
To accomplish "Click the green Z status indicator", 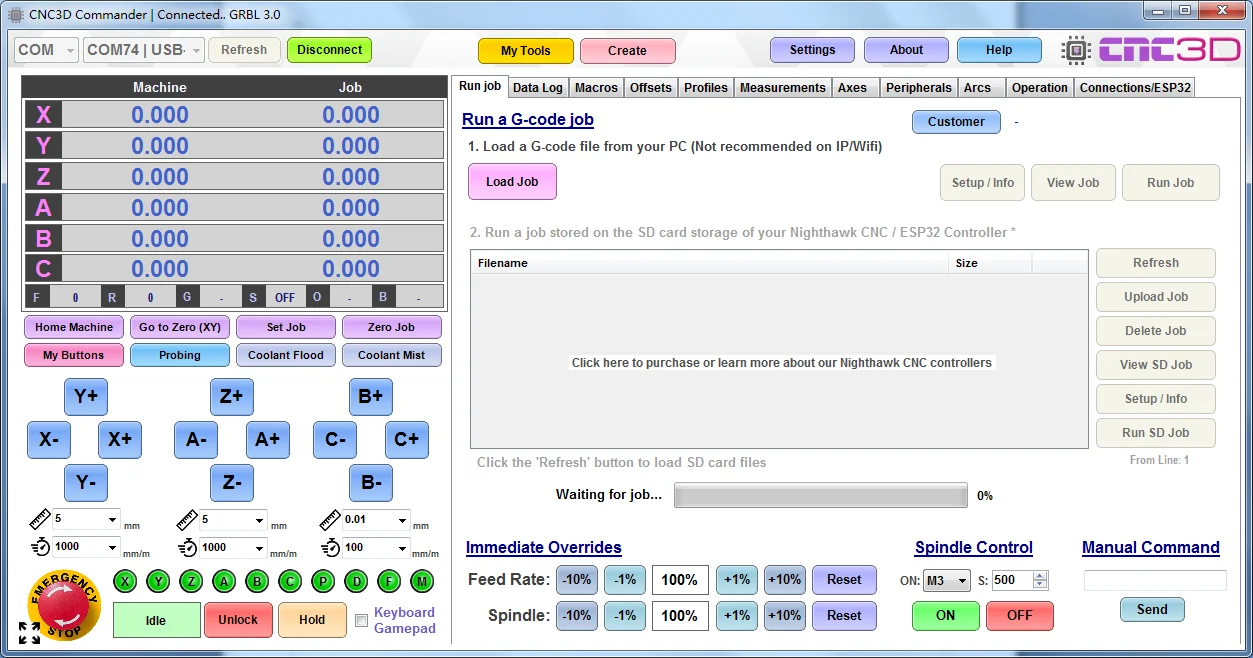I will click(x=191, y=581).
